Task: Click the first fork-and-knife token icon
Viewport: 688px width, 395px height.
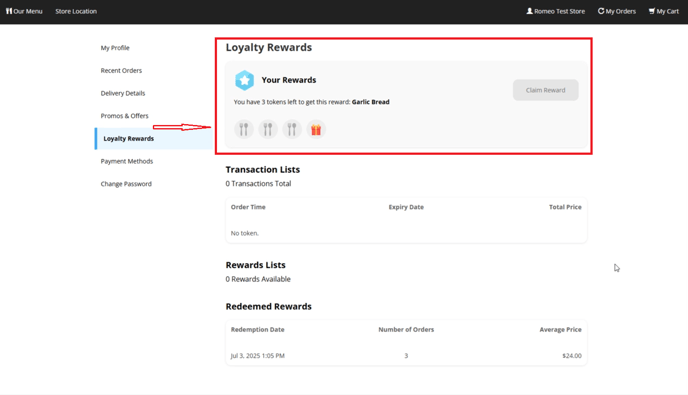Action: click(244, 129)
